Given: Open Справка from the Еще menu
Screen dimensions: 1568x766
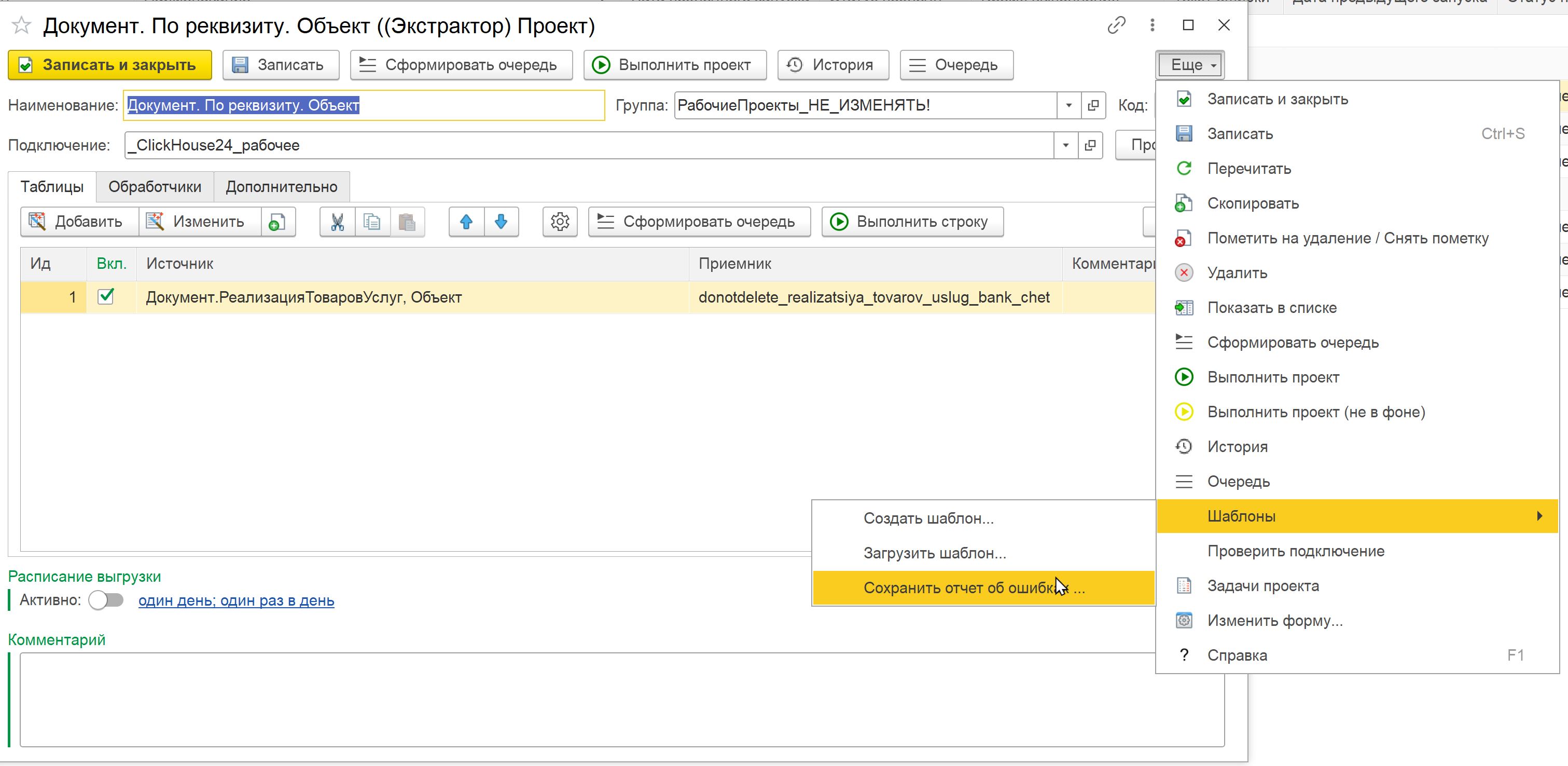Looking at the screenshot, I should (x=1357, y=655).
